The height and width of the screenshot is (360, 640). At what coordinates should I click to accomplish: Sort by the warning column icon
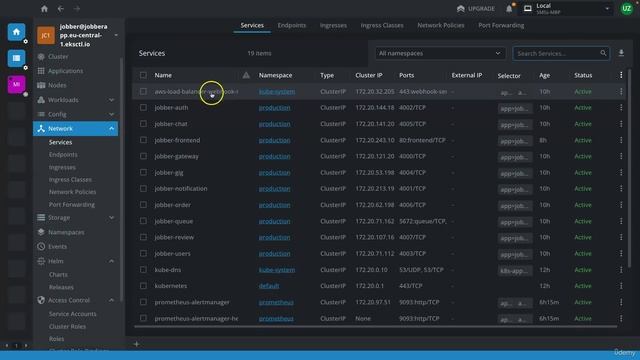coord(246,75)
